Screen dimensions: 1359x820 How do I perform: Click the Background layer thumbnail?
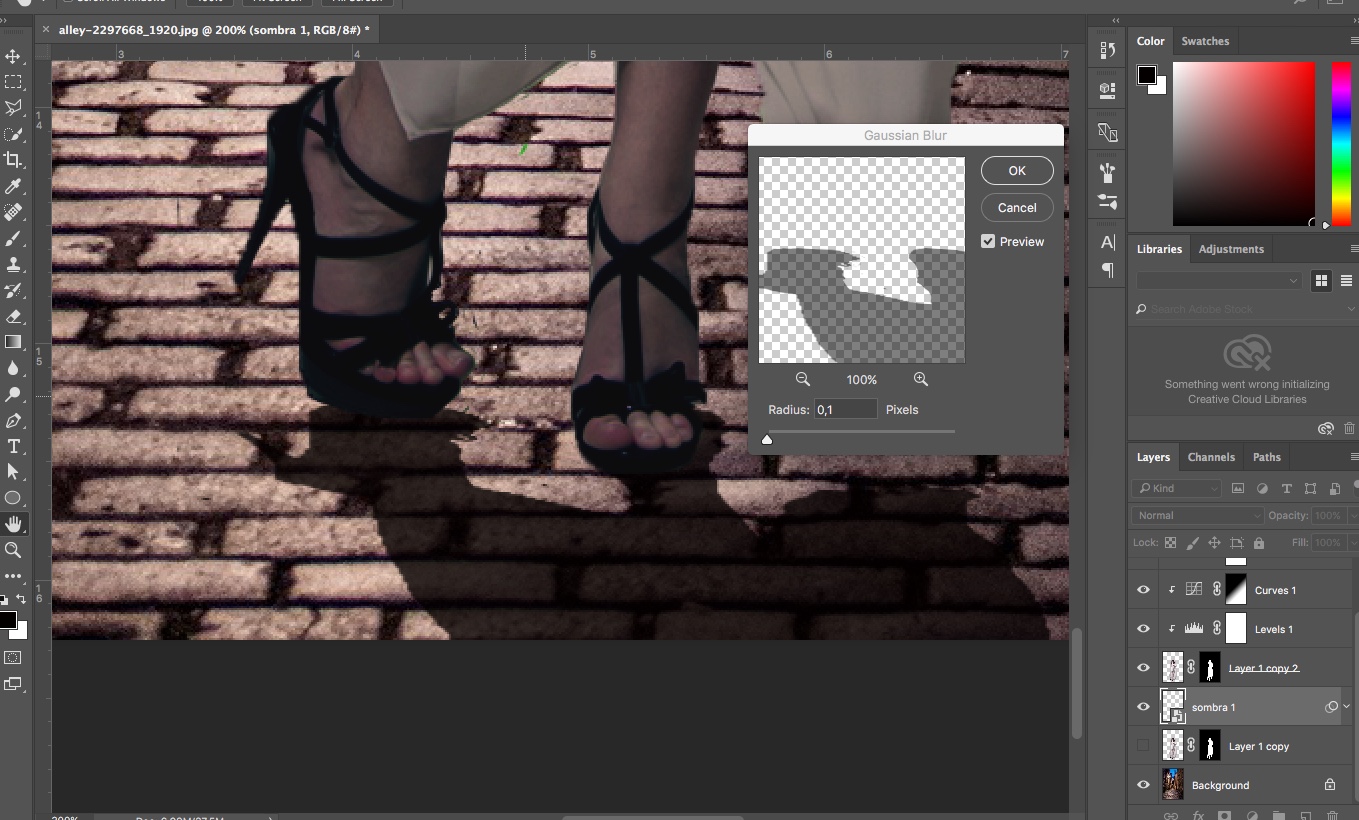point(1173,785)
